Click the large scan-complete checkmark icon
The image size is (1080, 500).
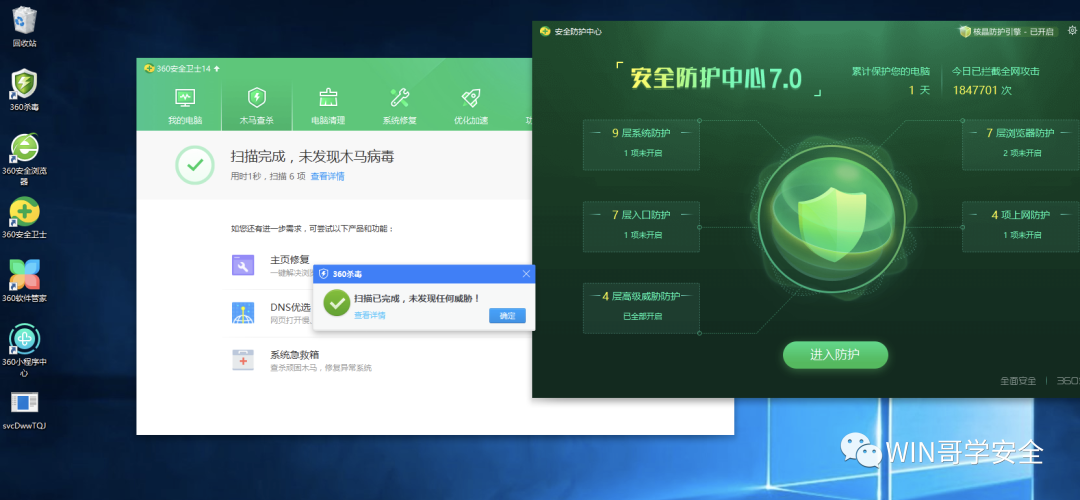pyautogui.click(x=195, y=165)
